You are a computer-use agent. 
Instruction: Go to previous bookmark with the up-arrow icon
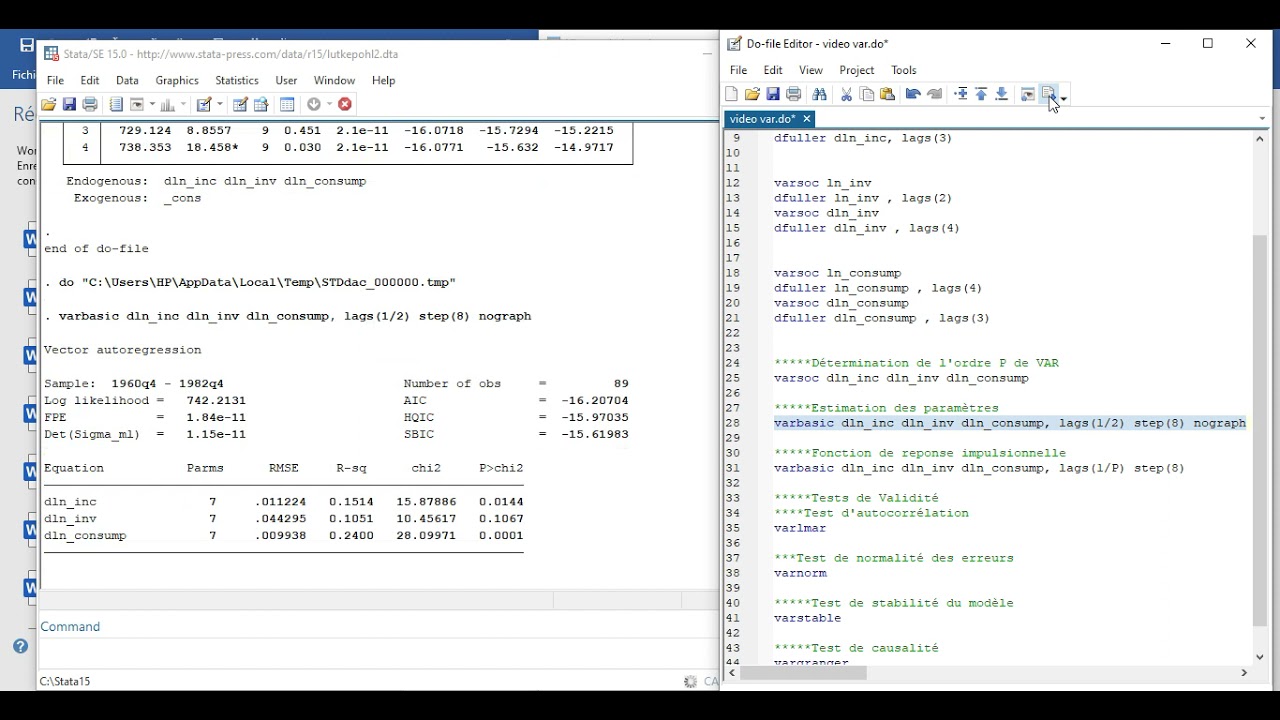pyautogui.click(x=981, y=94)
